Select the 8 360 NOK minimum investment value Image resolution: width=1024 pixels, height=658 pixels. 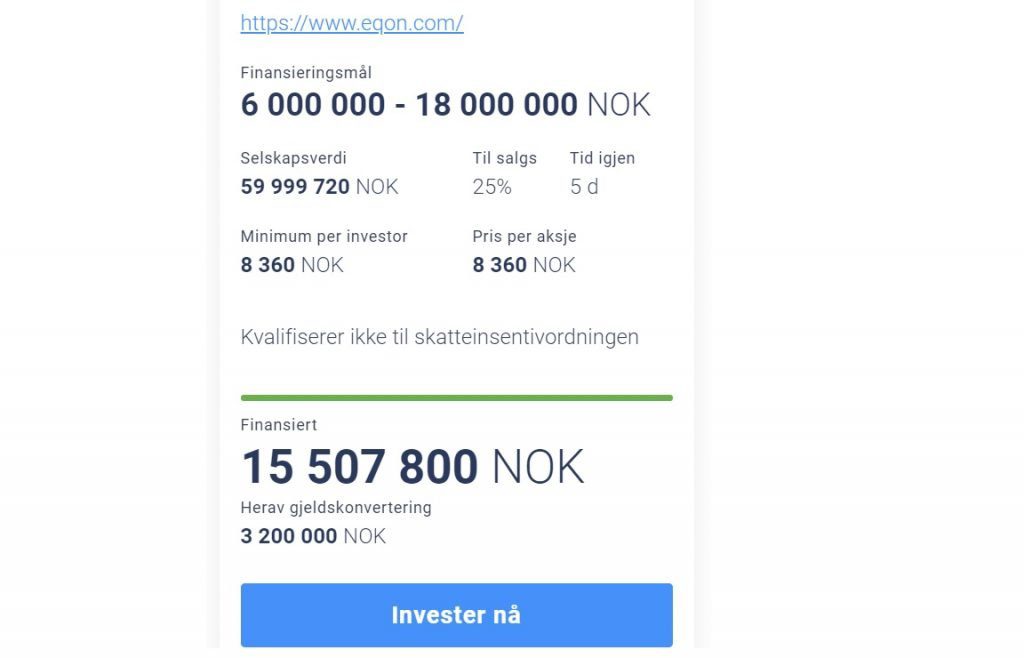(x=292, y=265)
